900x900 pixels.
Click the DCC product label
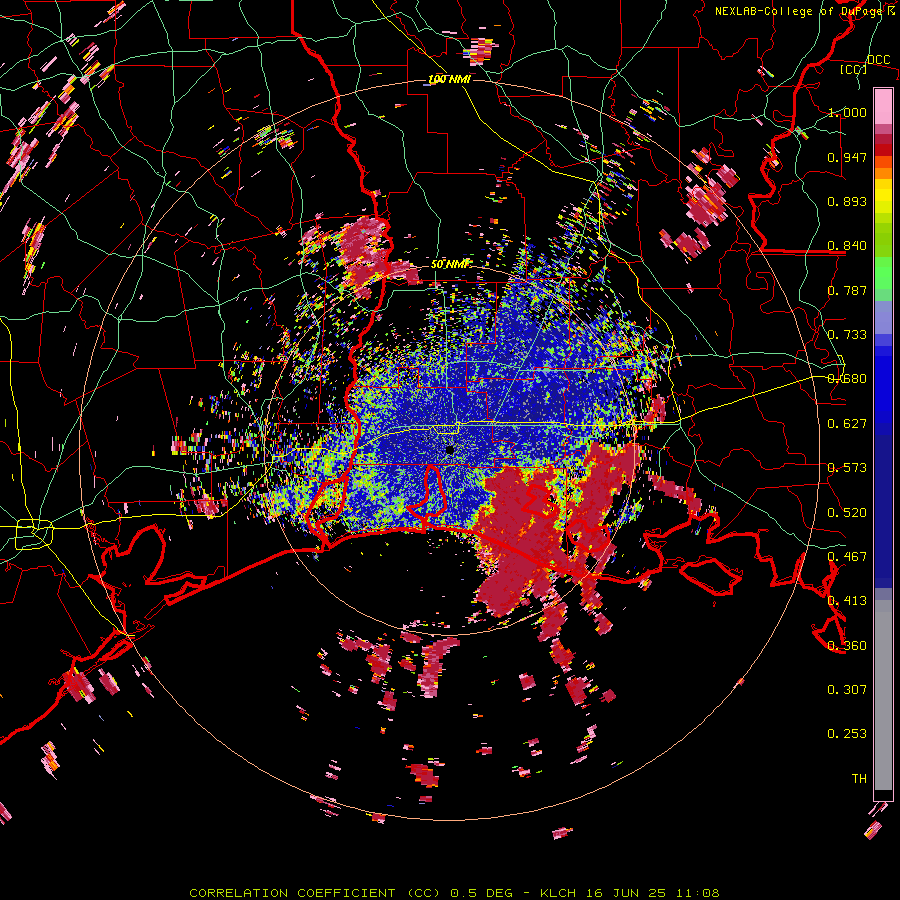(x=878, y=59)
